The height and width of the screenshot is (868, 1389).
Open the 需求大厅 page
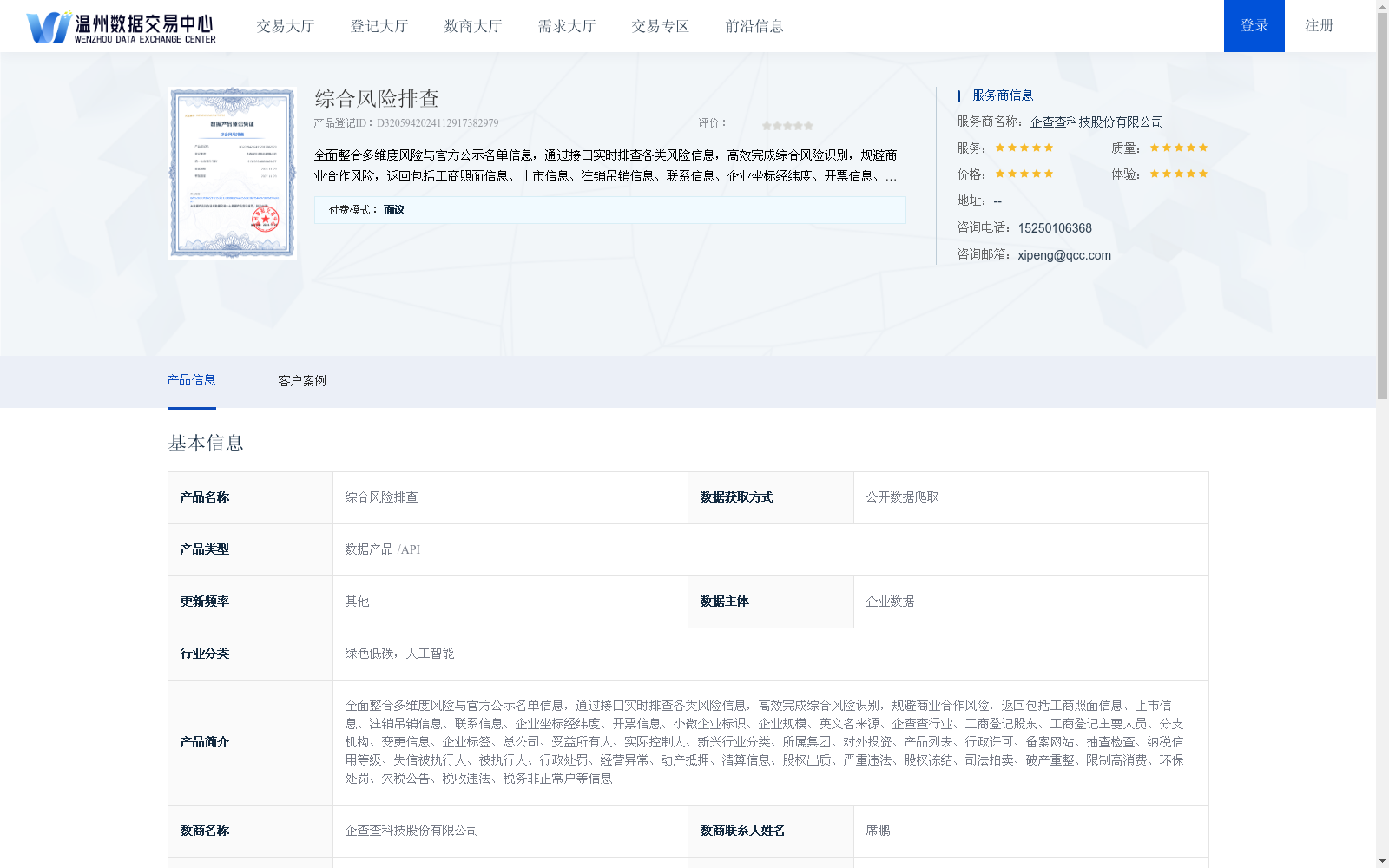point(567,26)
